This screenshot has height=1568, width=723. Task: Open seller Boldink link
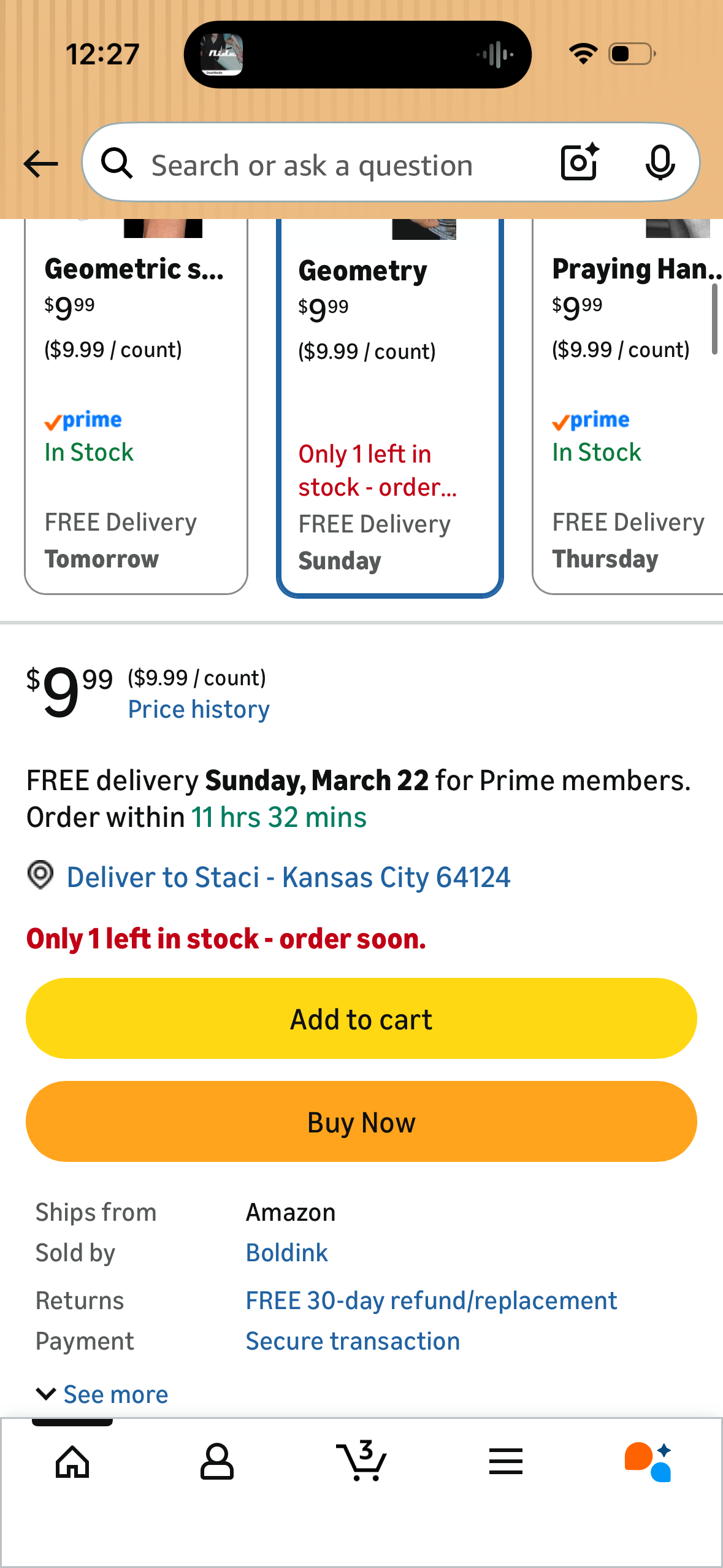286,1253
